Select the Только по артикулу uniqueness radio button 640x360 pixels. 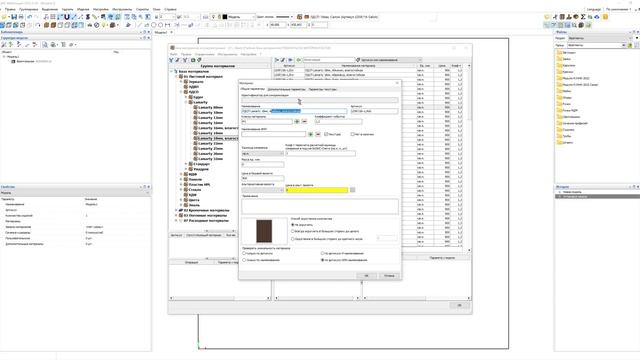coord(244,253)
